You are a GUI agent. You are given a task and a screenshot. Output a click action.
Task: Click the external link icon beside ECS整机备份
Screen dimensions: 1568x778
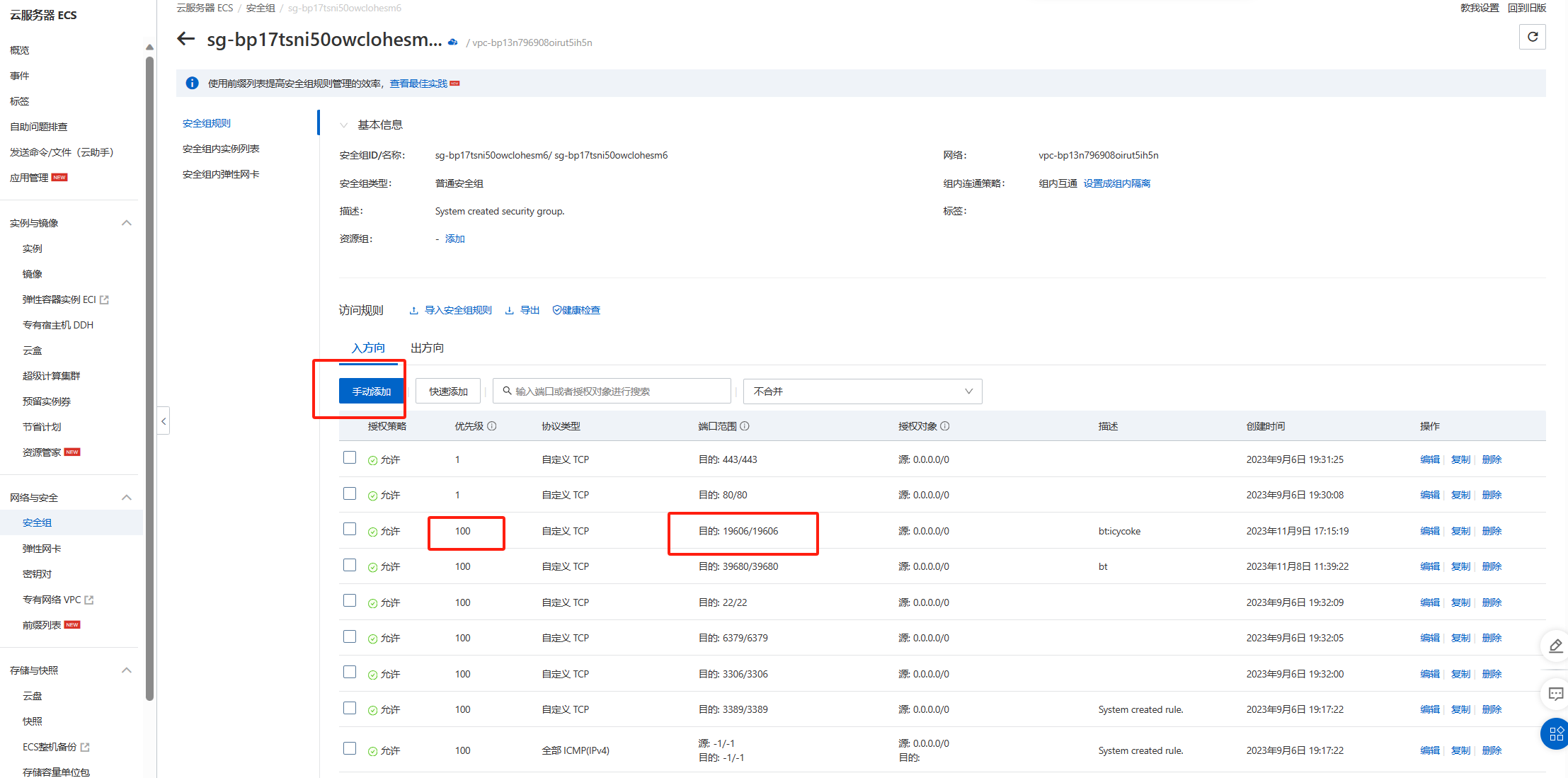coord(85,747)
